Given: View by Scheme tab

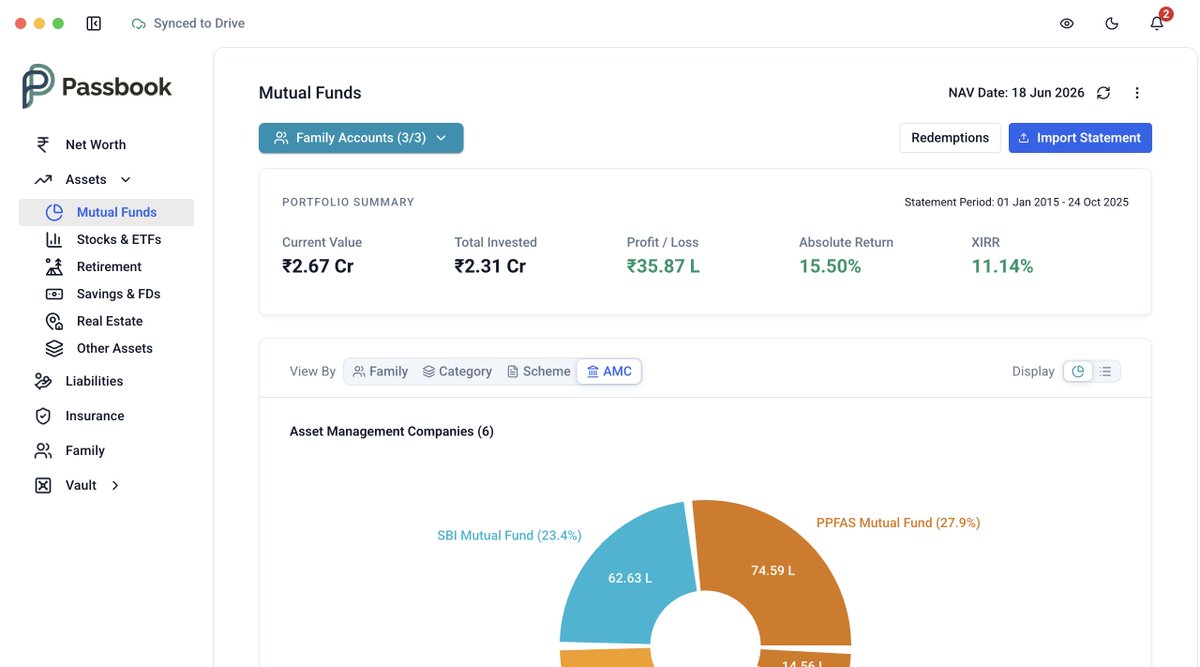Looking at the screenshot, I should (538, 371).
